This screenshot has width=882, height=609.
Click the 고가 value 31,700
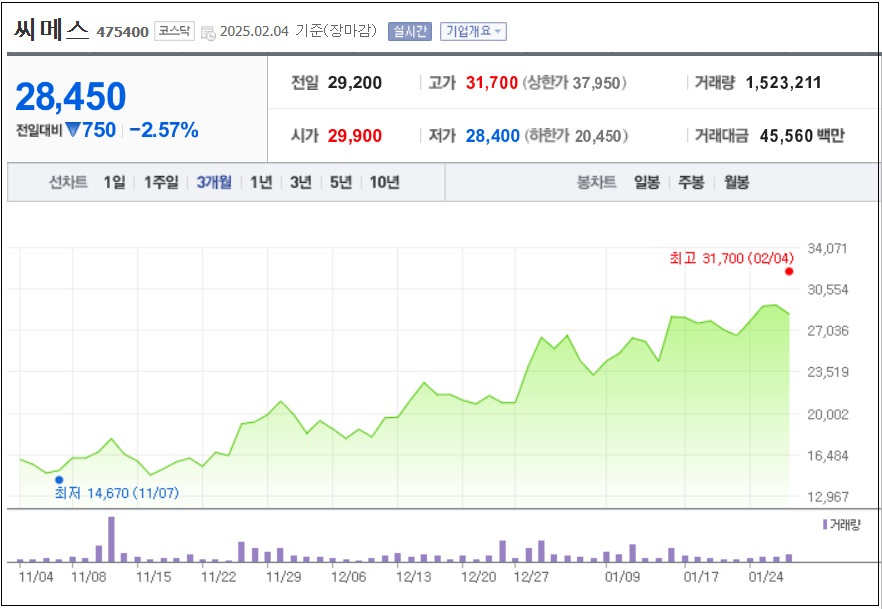click(492, 83)
